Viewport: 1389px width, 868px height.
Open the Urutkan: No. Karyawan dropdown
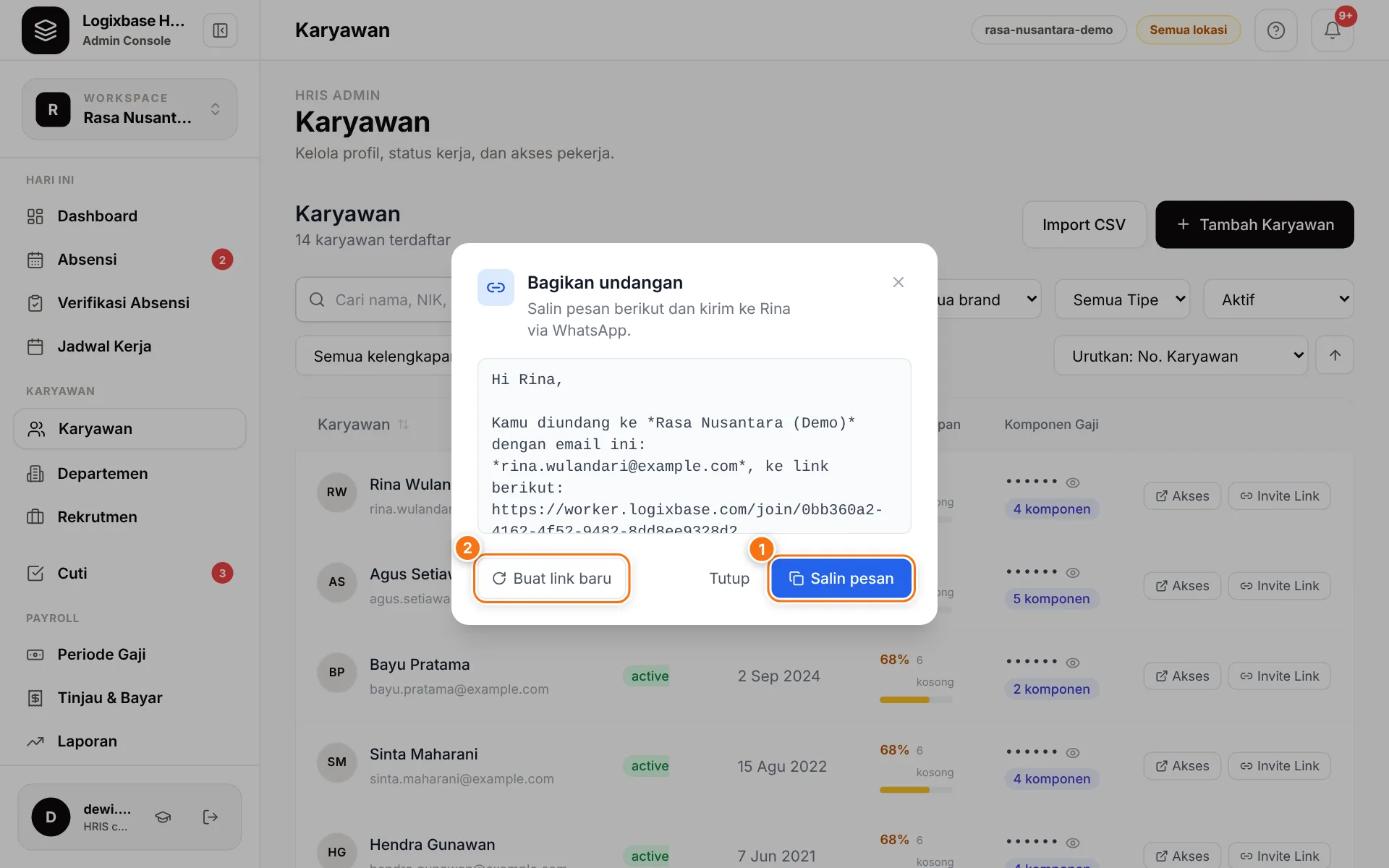click(1181, 355)
